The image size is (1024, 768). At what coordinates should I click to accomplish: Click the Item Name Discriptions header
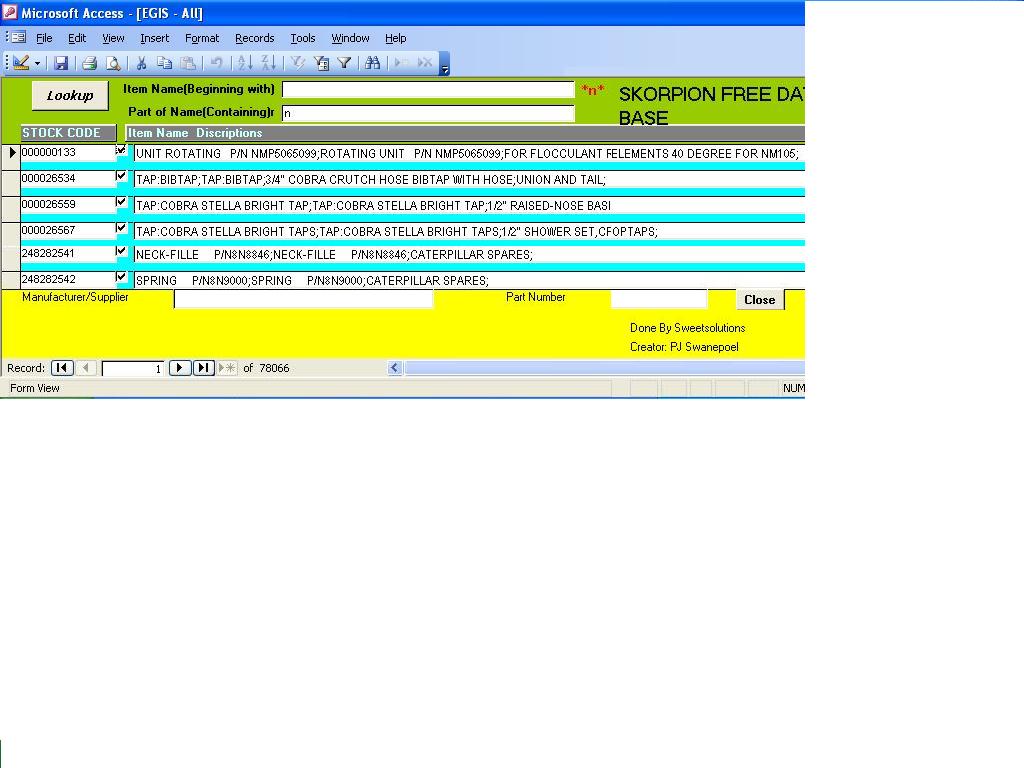pyautogui.click(x=465, y=133)
